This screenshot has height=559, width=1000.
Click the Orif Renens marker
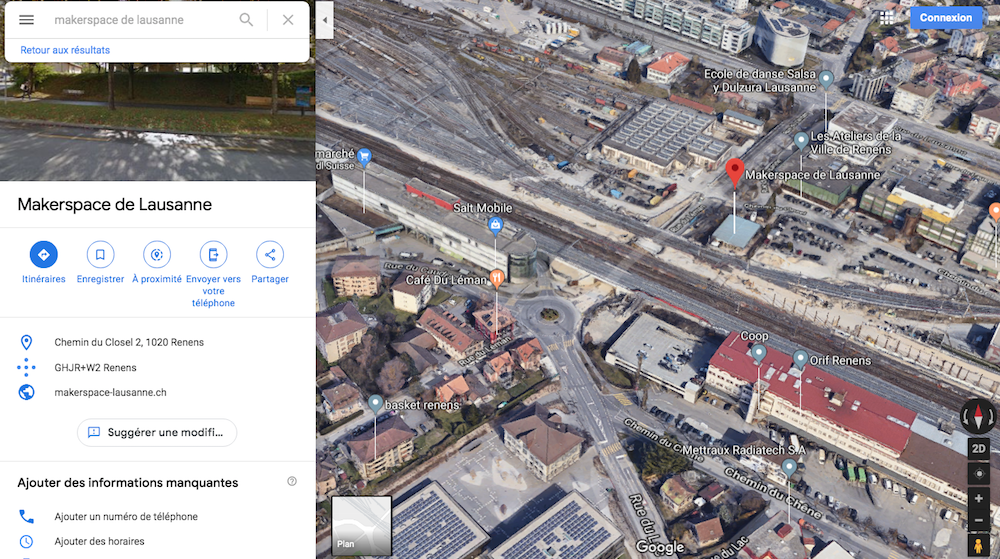click(800, 359)
